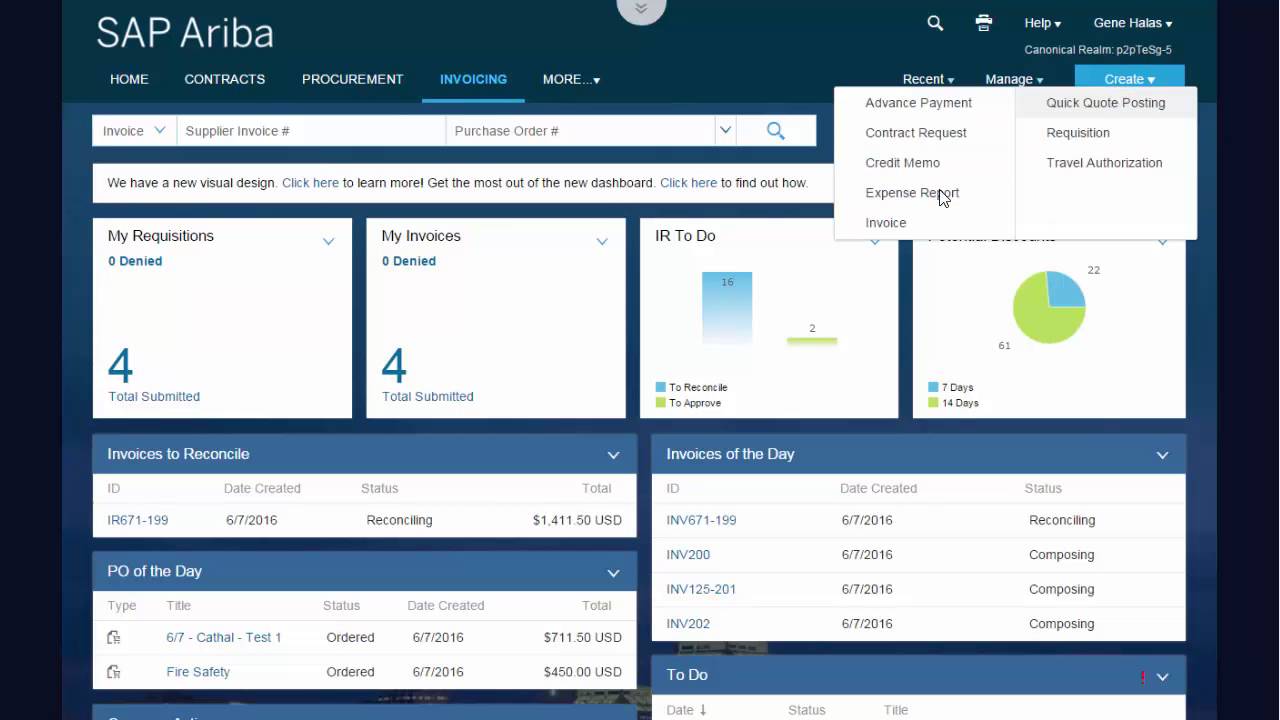Open the 0 Denied link in My Invoices
Image resolution: width=1280 pixels, height=720 pixels.
pyautogui.click(x=408, y=261)
